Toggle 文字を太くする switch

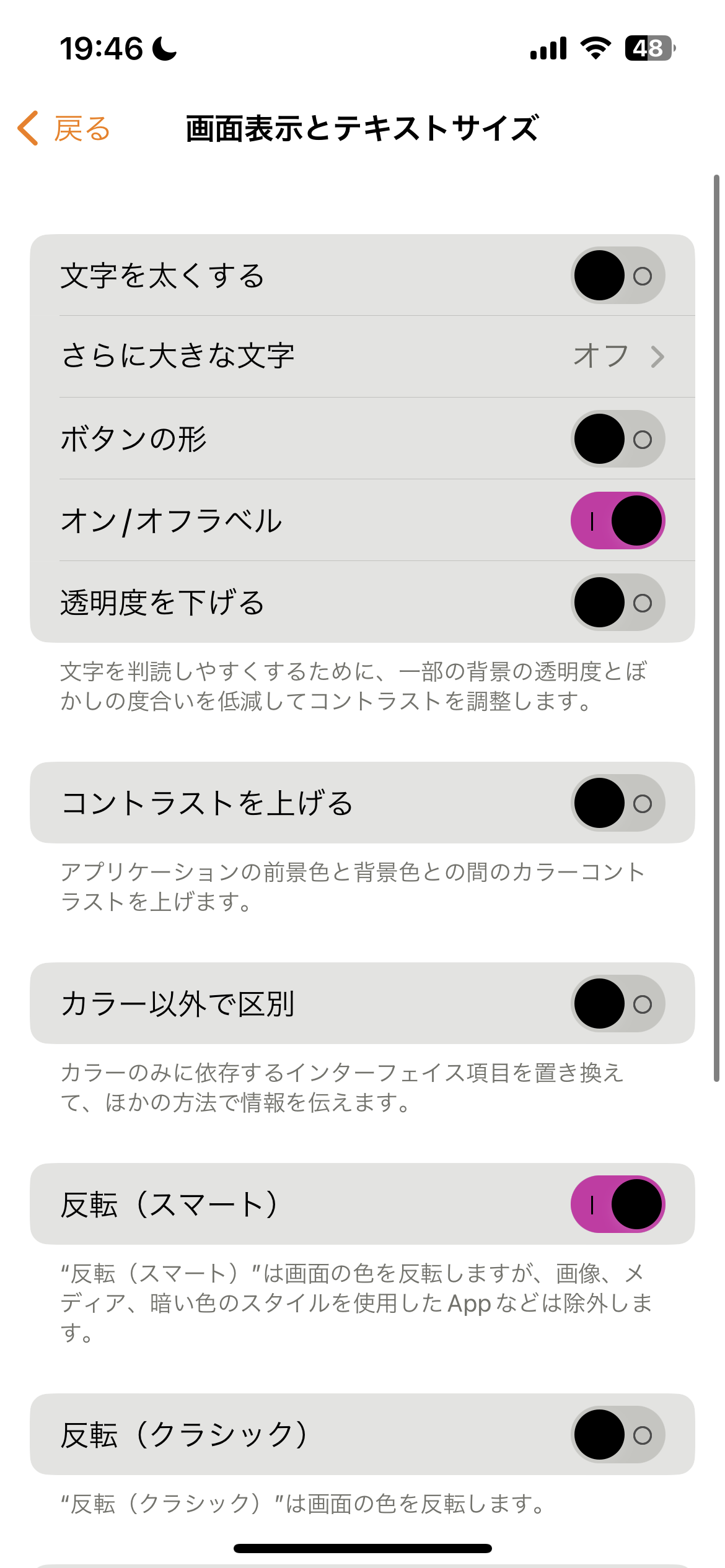617,276
